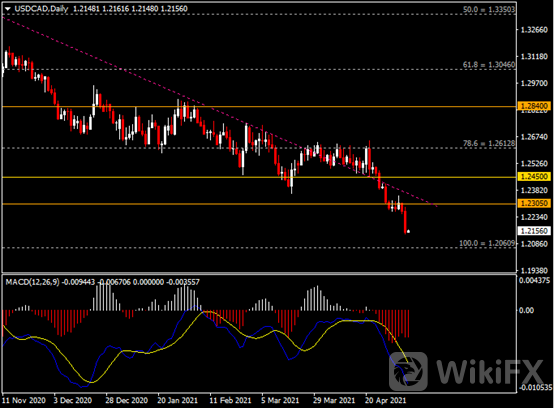Select the 1.28400 orange price label

click(535, 106)
